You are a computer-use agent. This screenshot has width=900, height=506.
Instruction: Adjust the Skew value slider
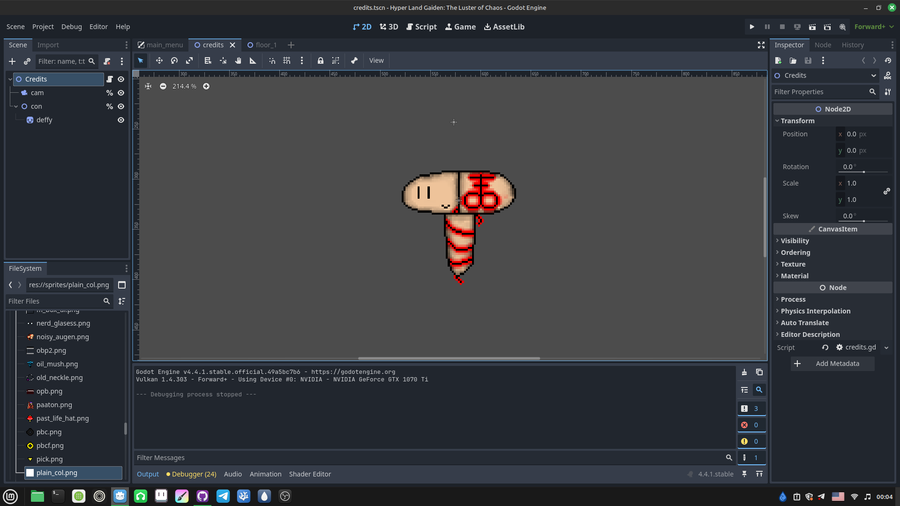coord(863,221)
